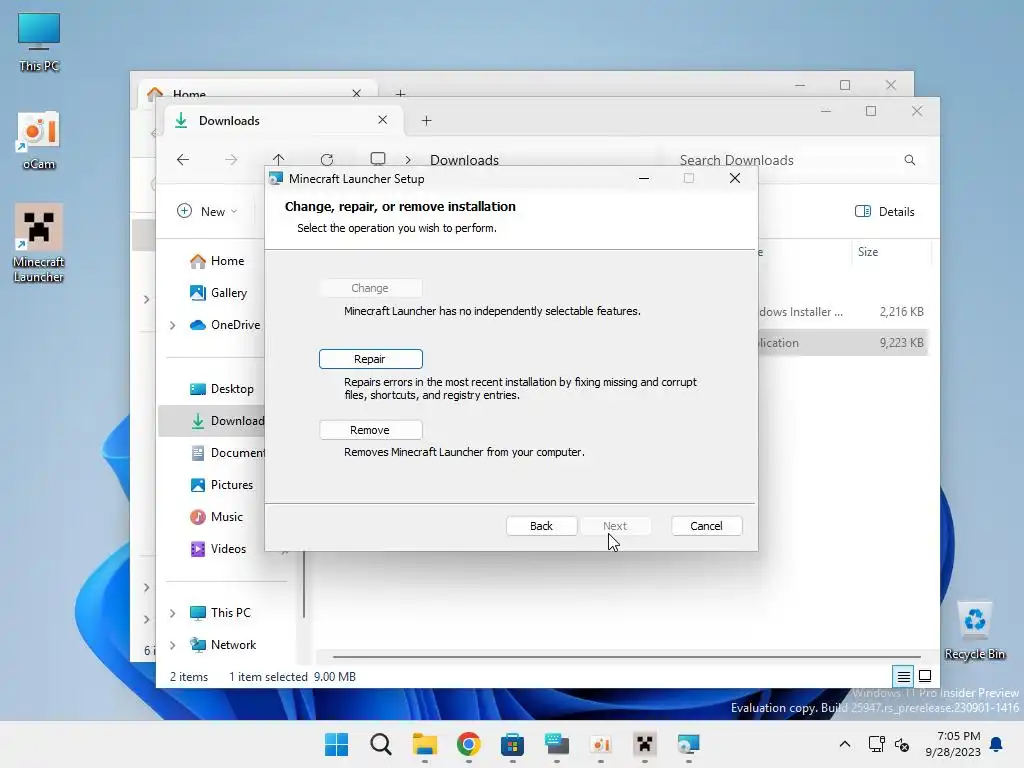Open the Windows Start menu
The width and height of the screenshot is (1024, 768).
click(336, 744)
